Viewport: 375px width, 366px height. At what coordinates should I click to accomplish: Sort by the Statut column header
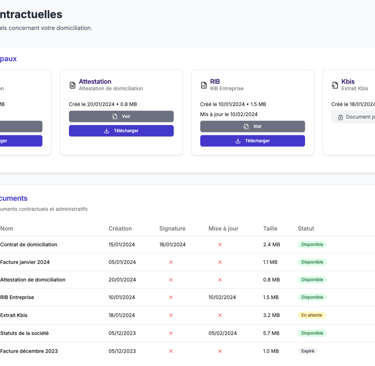pyautogui.click(x=306, y=228)
